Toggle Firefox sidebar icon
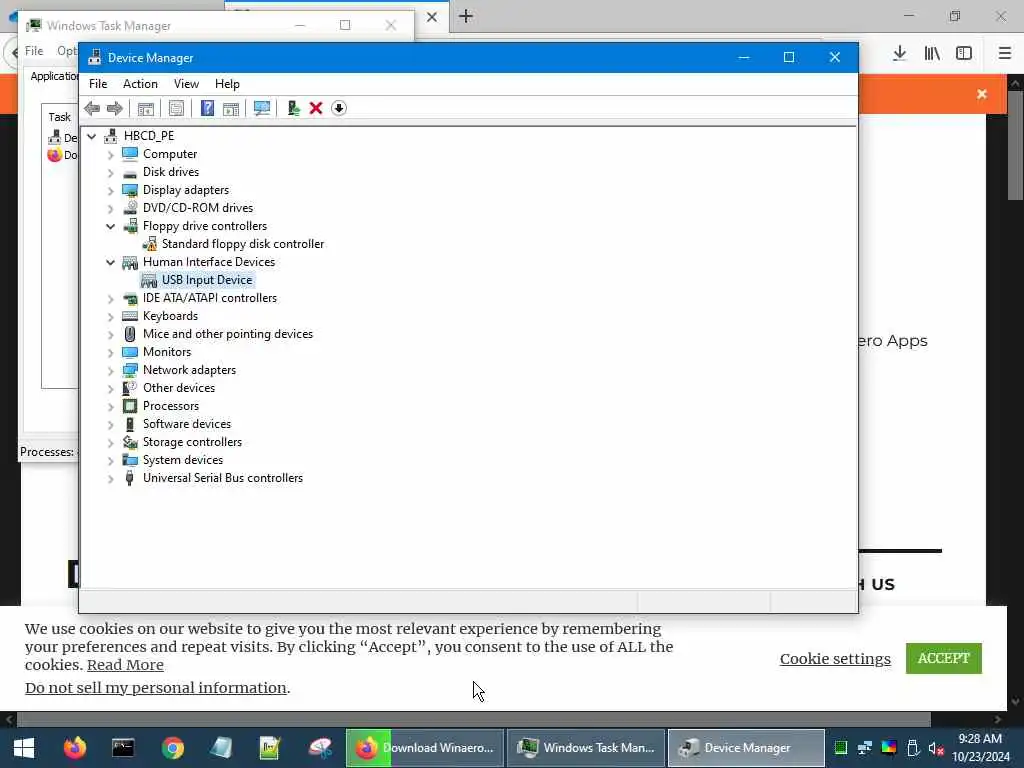This screenshot has width=1024, height=768. 964,53
